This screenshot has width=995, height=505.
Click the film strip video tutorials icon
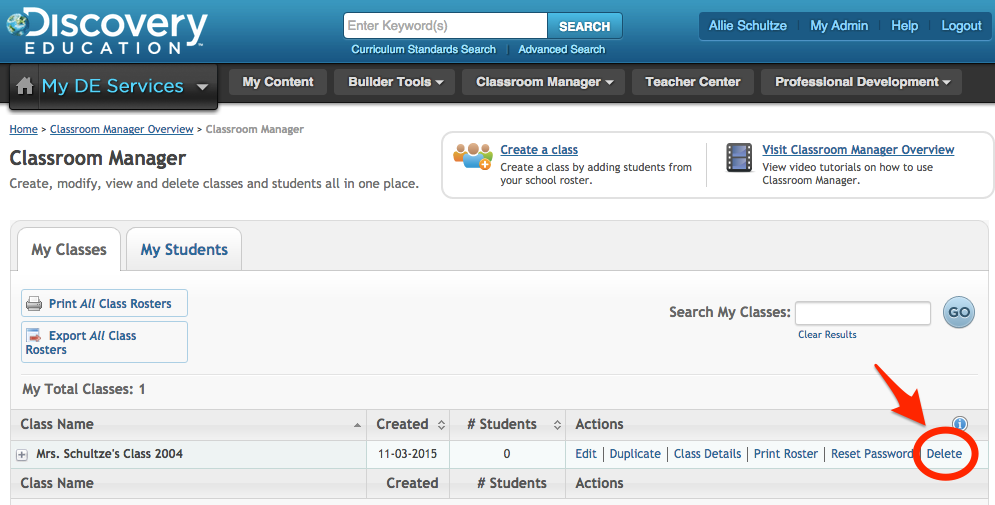coord(739,157)
